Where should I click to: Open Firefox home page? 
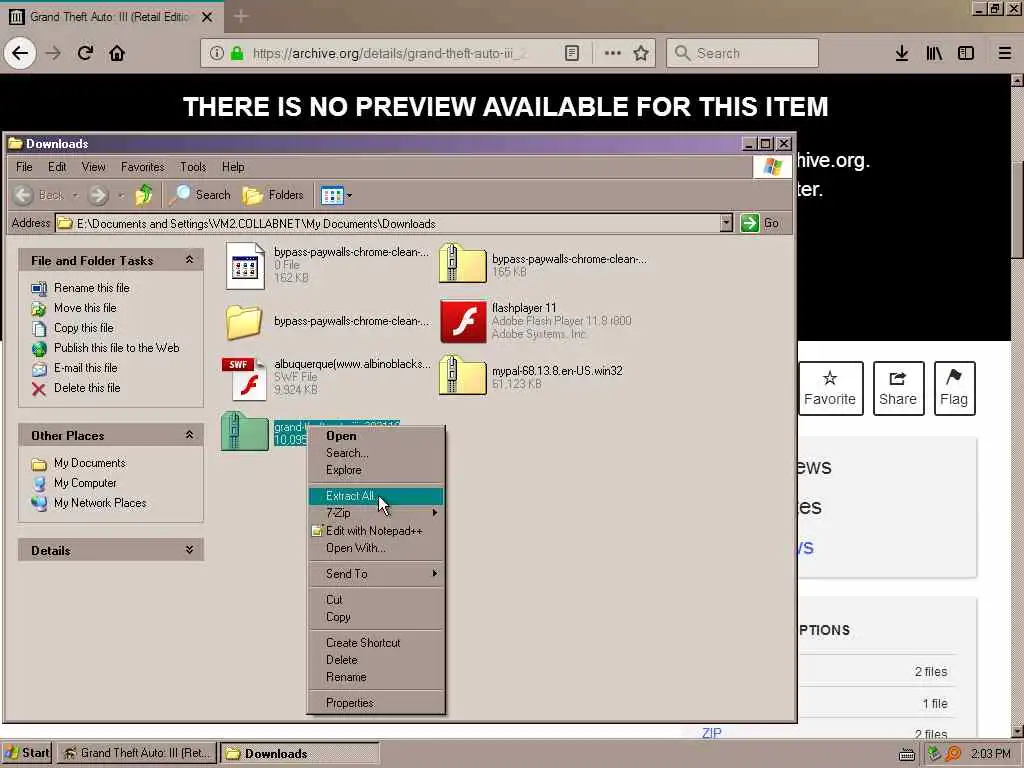click(117, 53)
